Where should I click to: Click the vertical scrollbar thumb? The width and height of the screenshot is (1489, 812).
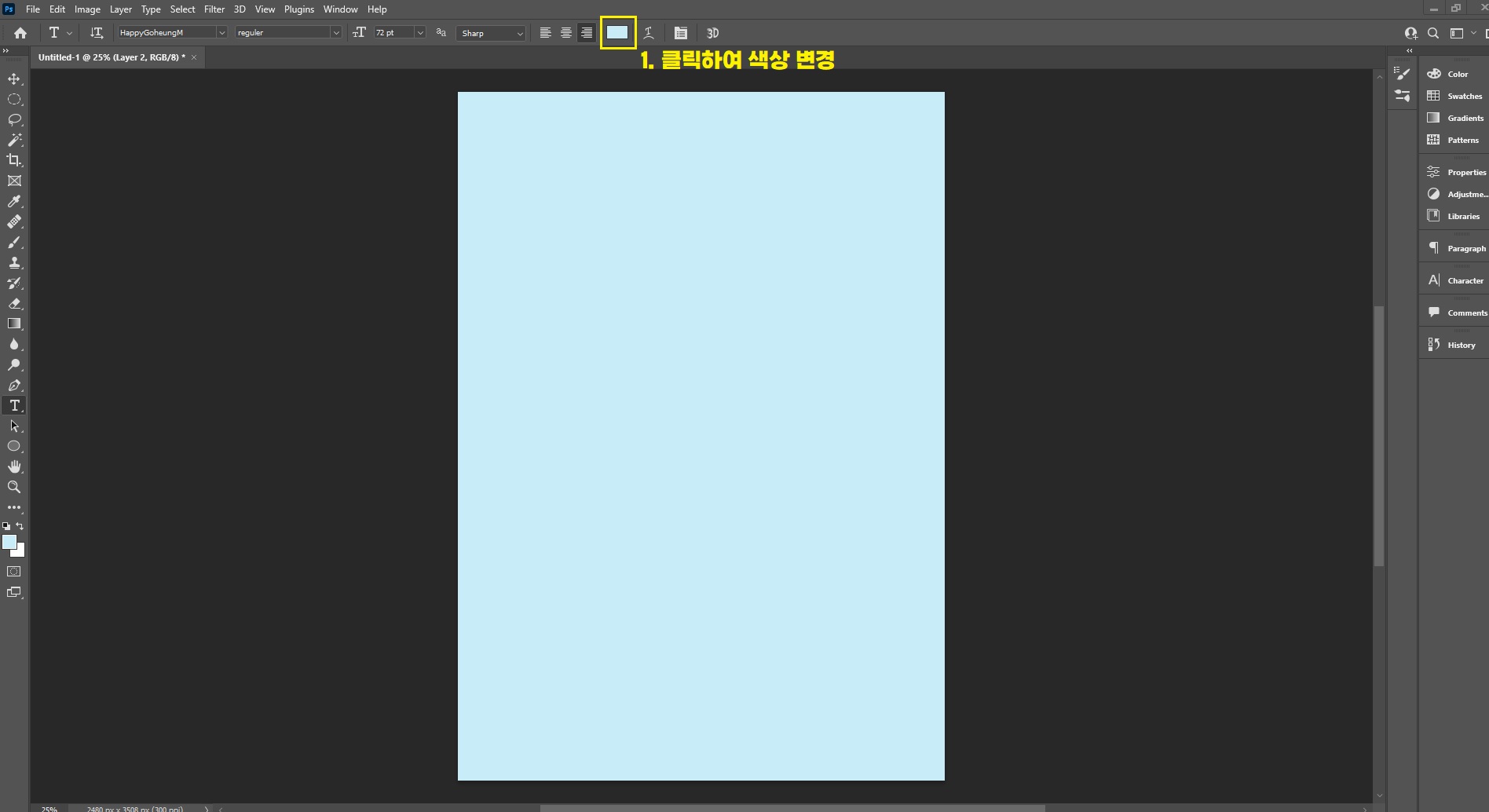click(x=1378, y=436)
